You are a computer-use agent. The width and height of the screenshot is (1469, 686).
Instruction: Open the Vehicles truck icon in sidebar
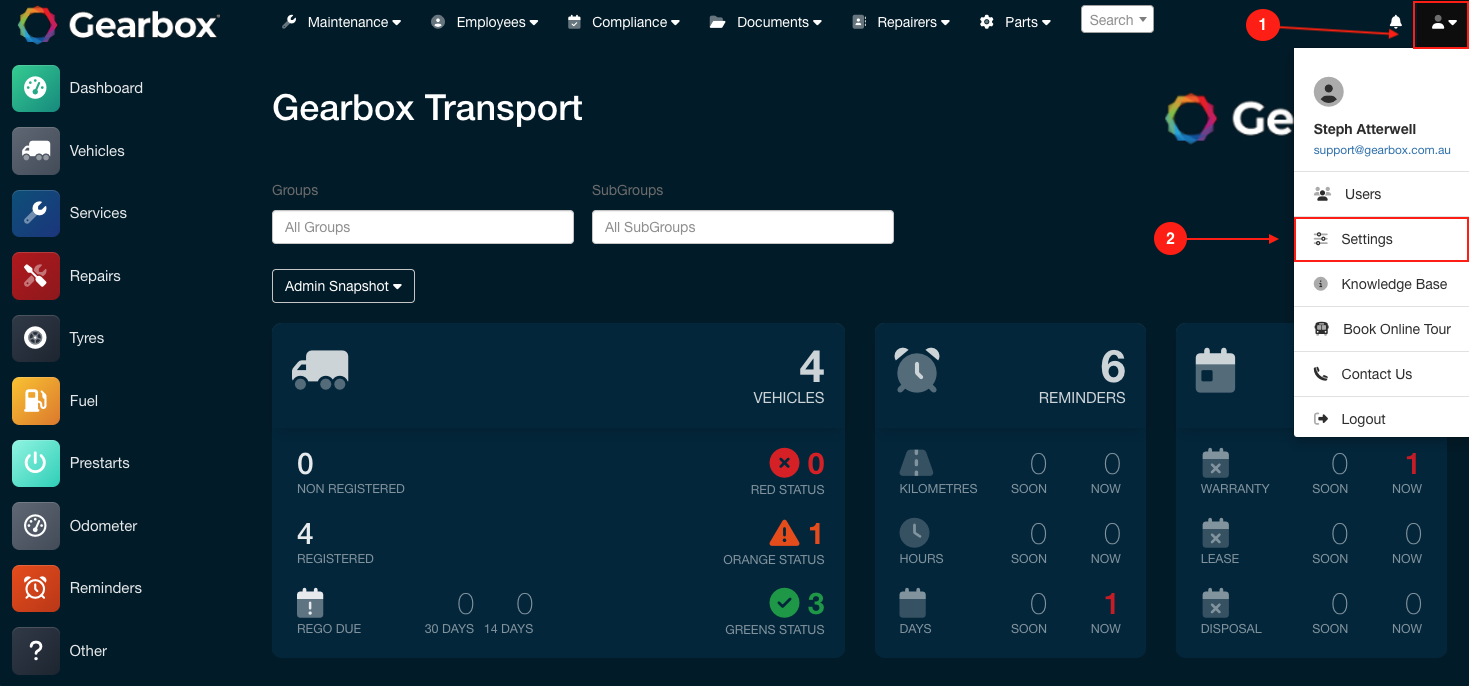click(36, 151)
